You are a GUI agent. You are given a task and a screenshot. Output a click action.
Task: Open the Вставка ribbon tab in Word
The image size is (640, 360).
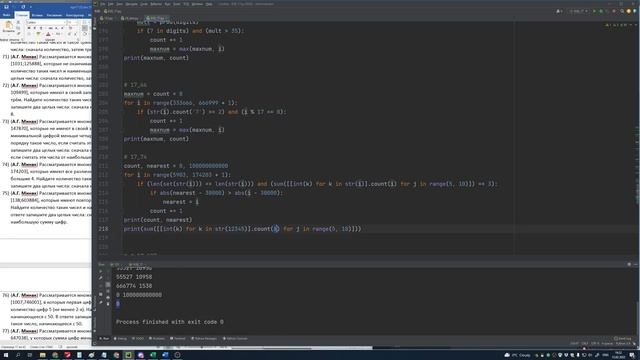click(37, 15)
